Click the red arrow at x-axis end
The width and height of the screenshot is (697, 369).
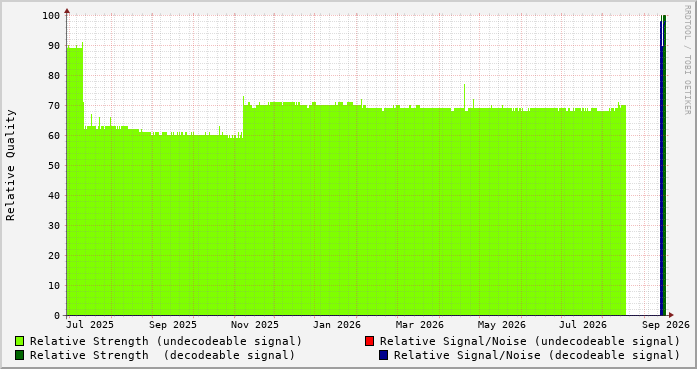click(671, 315)
